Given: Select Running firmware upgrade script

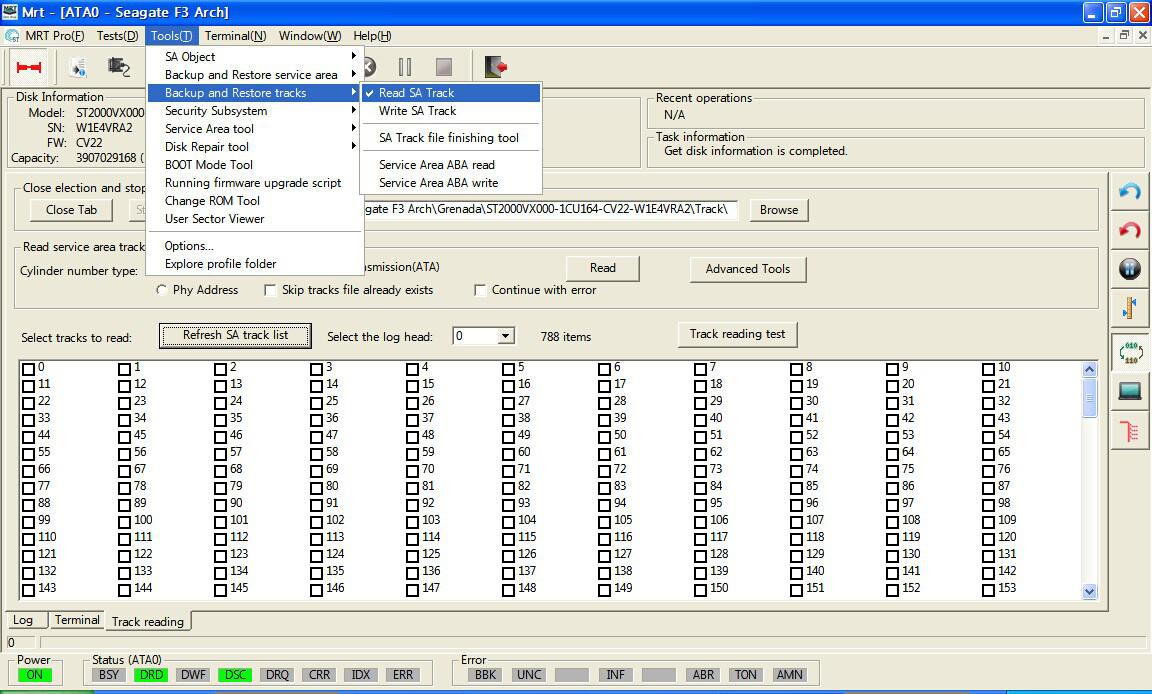Looking at the screenshot, I should (254, 183).
